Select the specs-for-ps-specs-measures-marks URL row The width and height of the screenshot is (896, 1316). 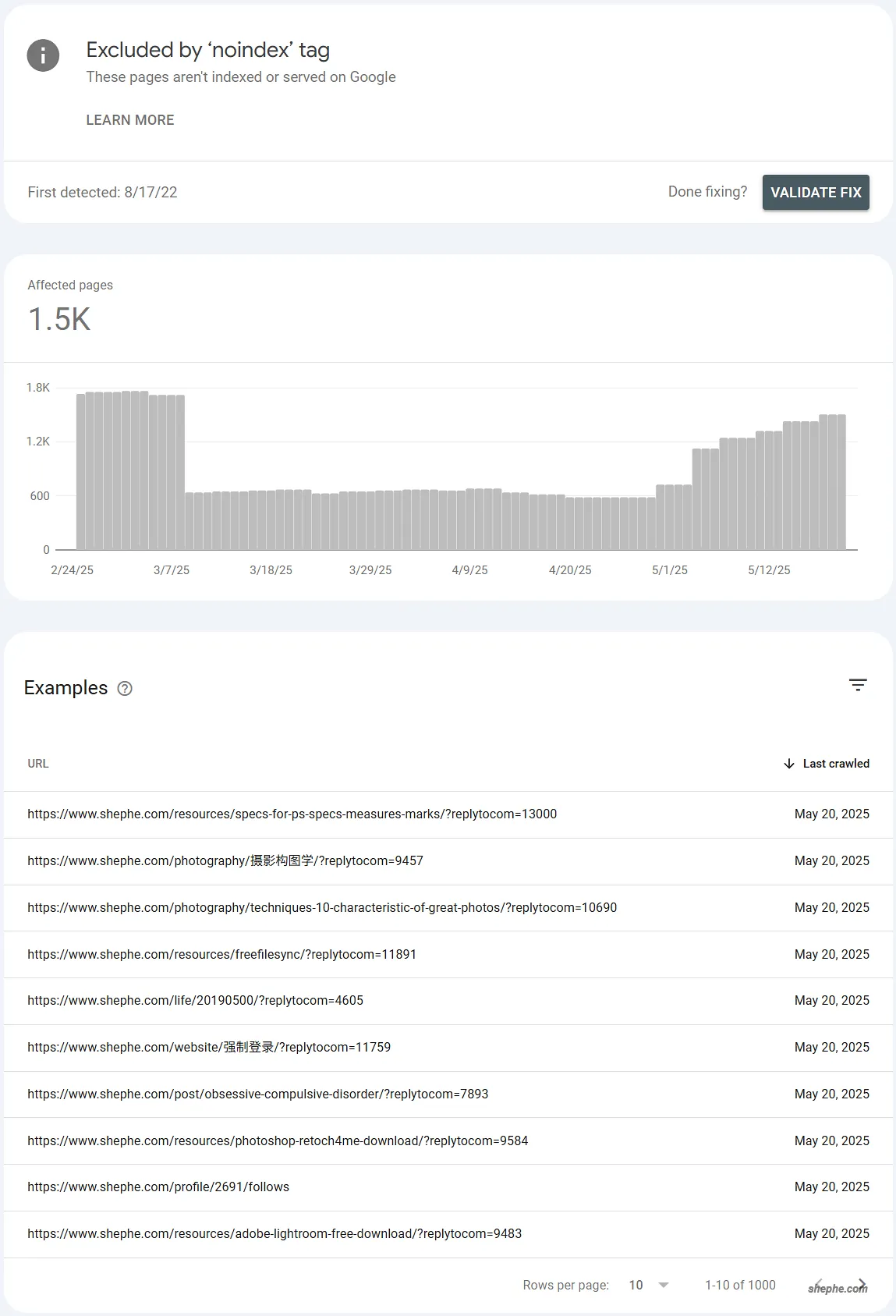coord(292,814)
